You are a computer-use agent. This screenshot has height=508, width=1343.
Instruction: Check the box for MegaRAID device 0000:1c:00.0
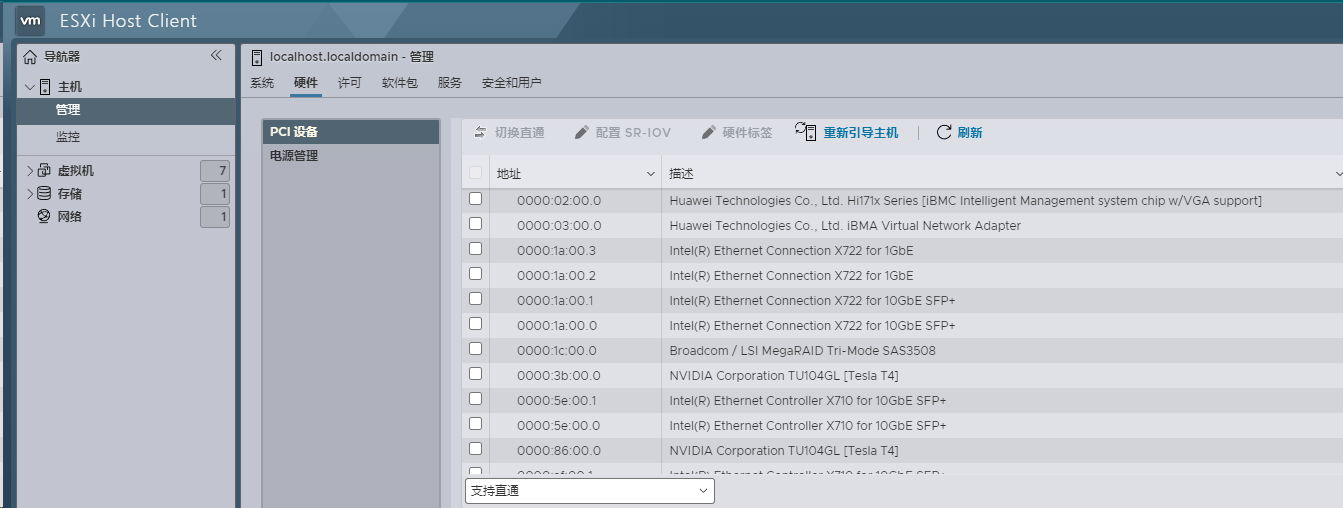[475, 349]
